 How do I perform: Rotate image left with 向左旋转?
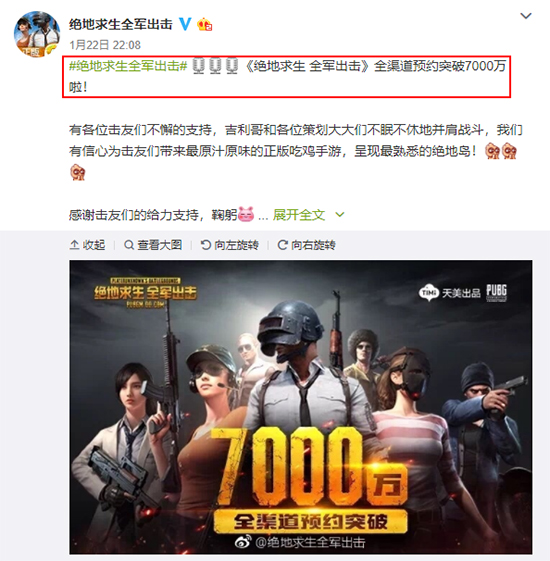pyautogui.click(x=230, y=245)
